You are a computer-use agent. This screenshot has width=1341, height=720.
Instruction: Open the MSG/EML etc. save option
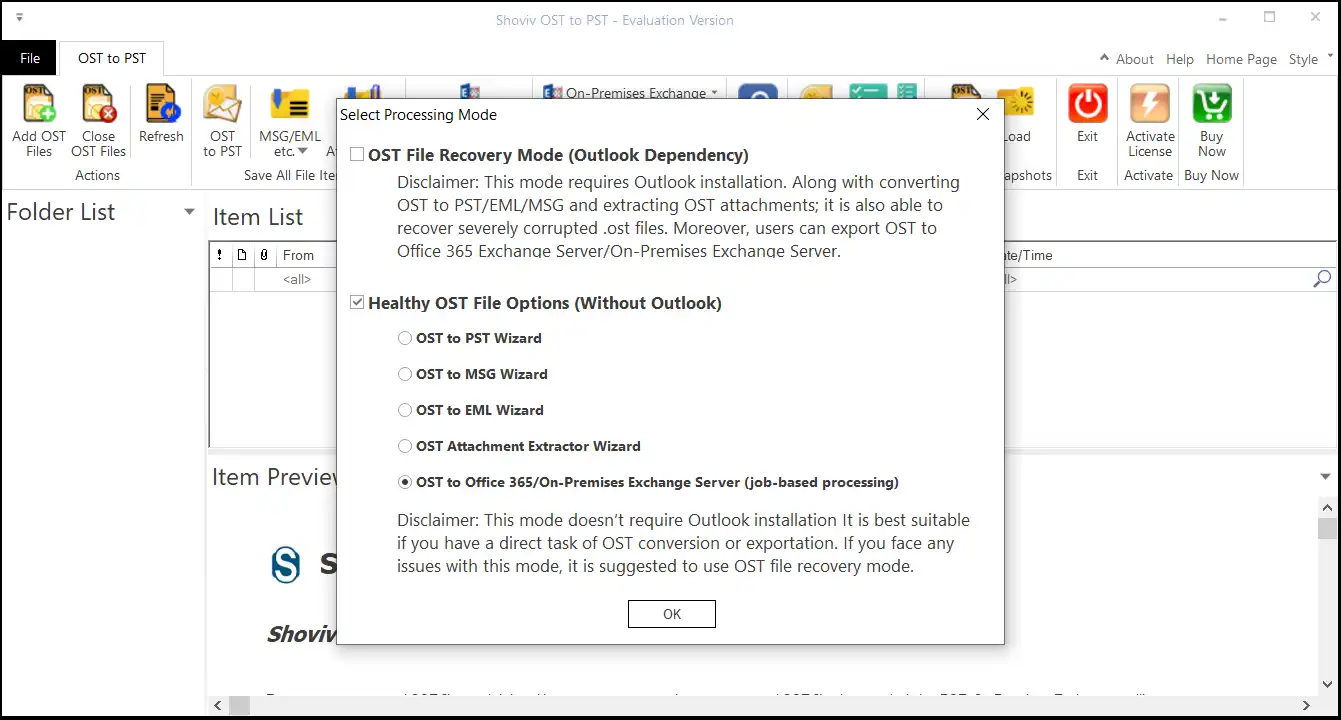(290, 122)
